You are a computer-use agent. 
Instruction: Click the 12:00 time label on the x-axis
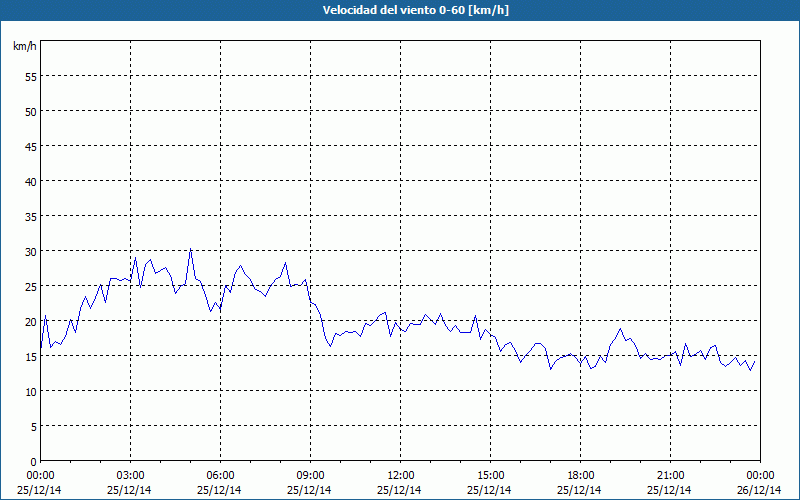pos(400,476)
